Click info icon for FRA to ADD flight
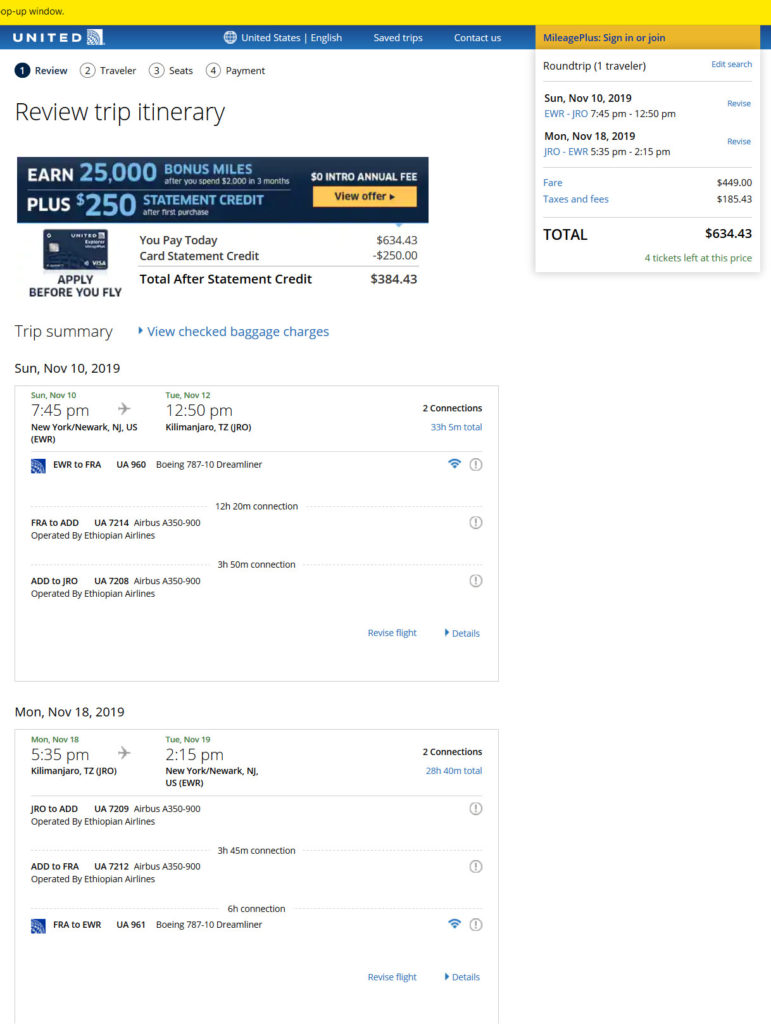The width and height of the screenshot is (771, 1024). pyautogui.click(x=476, y=522)
